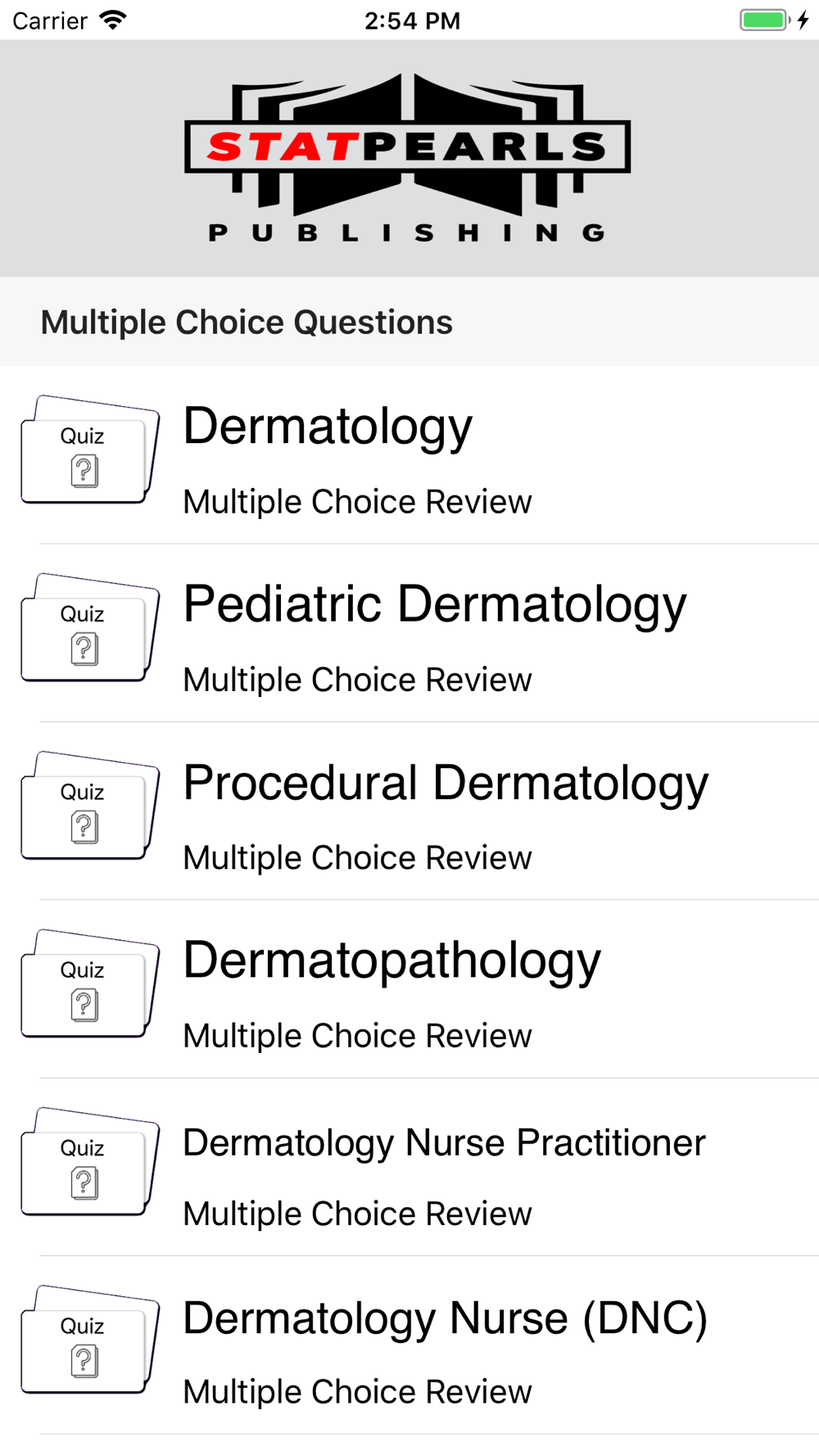Open the Pediatric Dermatology quiz title
Image resolution: width=819 pixels, height=1456 pixels.
(x=434, y=604)
